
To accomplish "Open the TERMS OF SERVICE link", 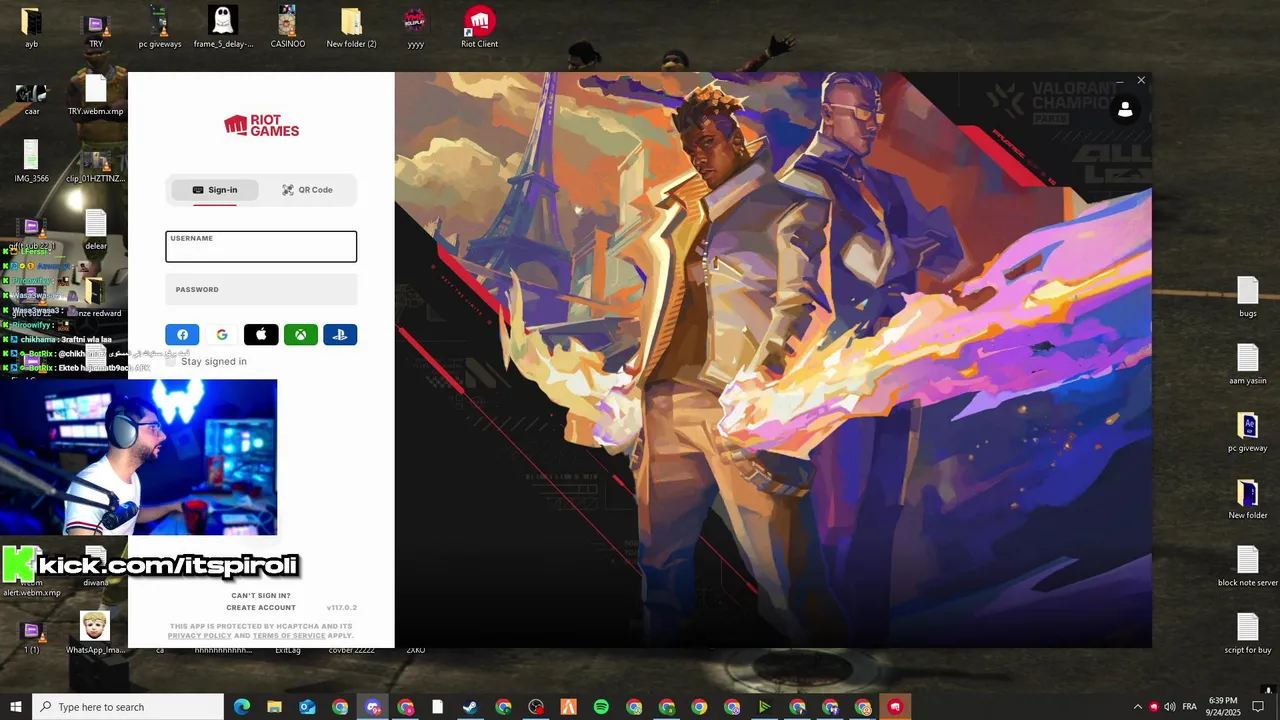I will pyautogui.click(x=289, y=636).
